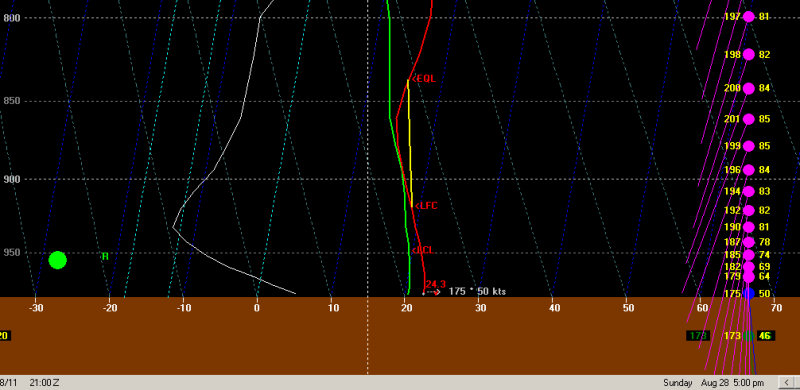Click the '5:00 pm' time in status bar
The height and width of the screenshot is (390, 800).
click(x=747, y=383)
